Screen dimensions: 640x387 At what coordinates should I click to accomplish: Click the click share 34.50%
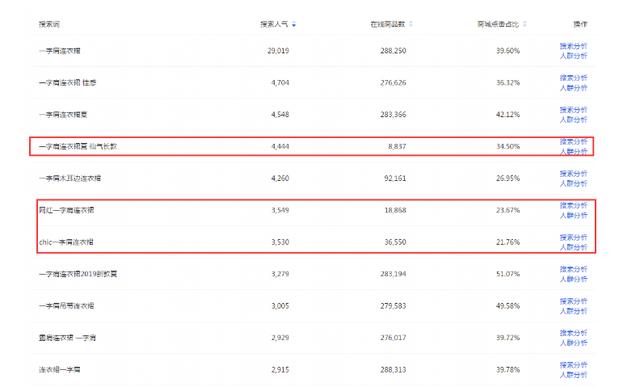(508, 146)
